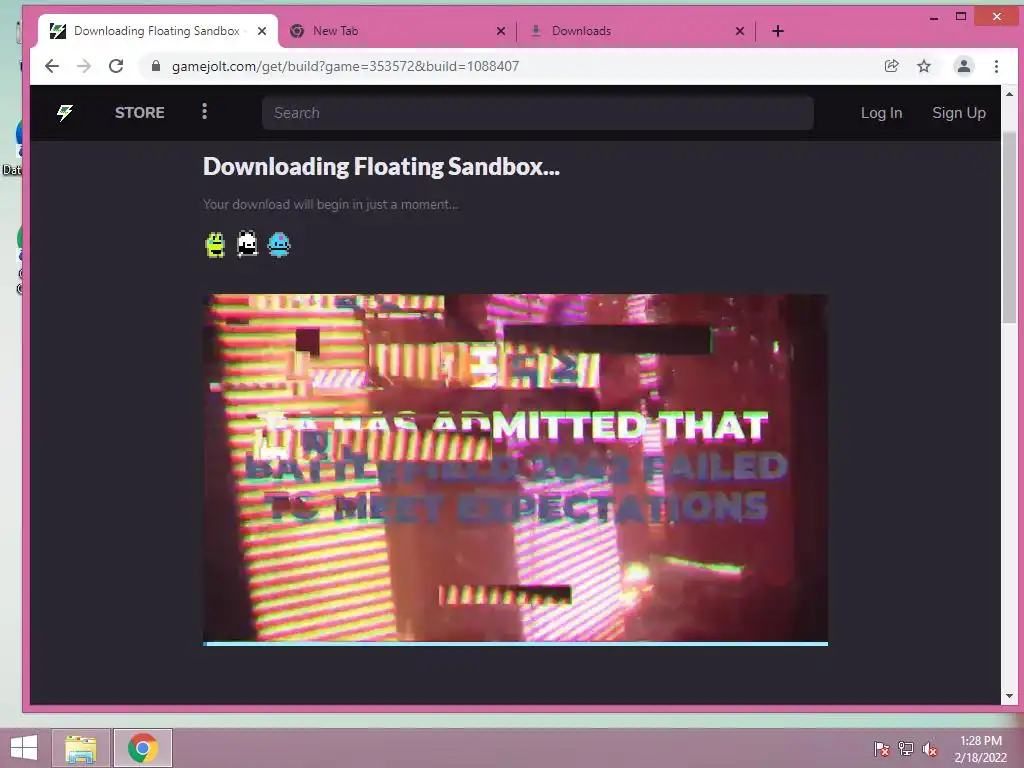This screenshot has height=768, width=1024.
Task: Click the muted volume tray icon
Action: coord(930,749)
